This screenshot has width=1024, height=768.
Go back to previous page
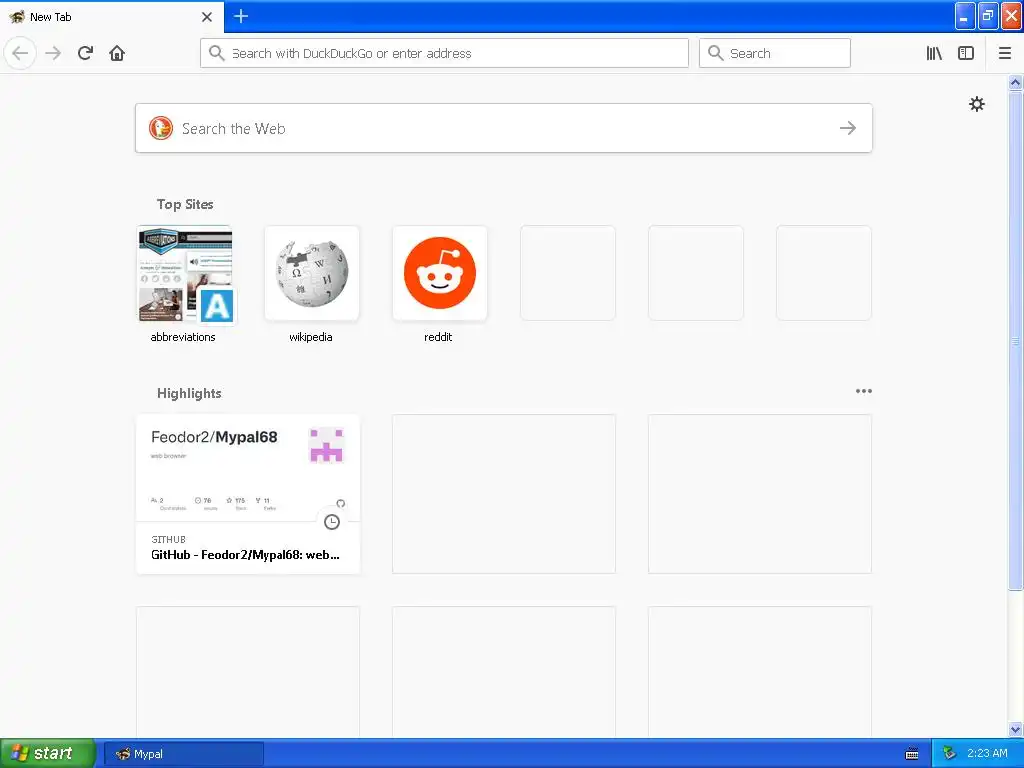[x=20, y=53]
